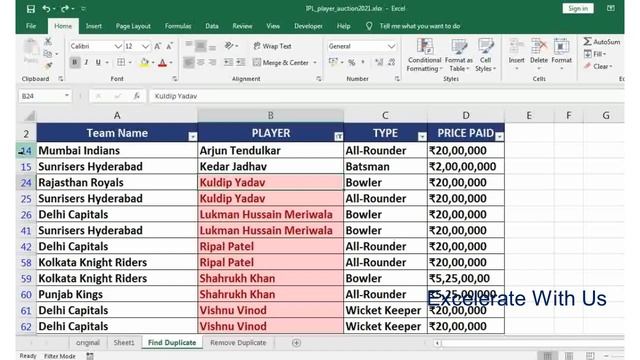This screenshot has height=360, width=640.
Task: Open the cell borders menu
Action: pos(121,62)
